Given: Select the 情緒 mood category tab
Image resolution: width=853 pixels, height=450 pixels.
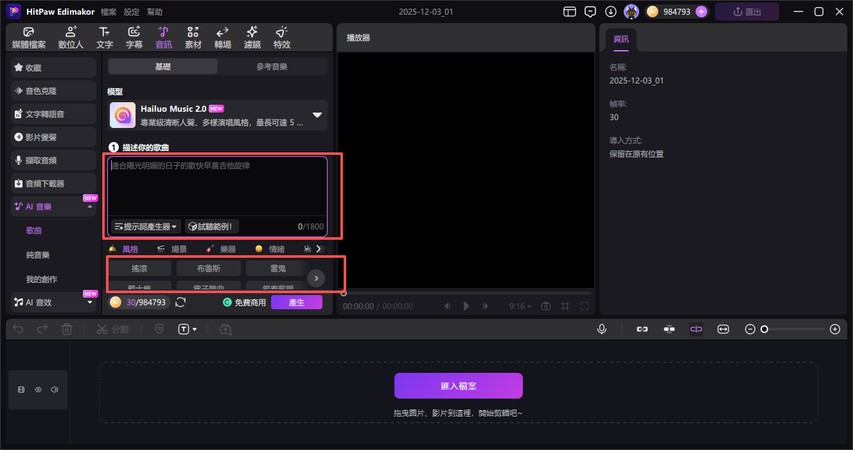Looking at the screenshot, I should coord(270,249).
